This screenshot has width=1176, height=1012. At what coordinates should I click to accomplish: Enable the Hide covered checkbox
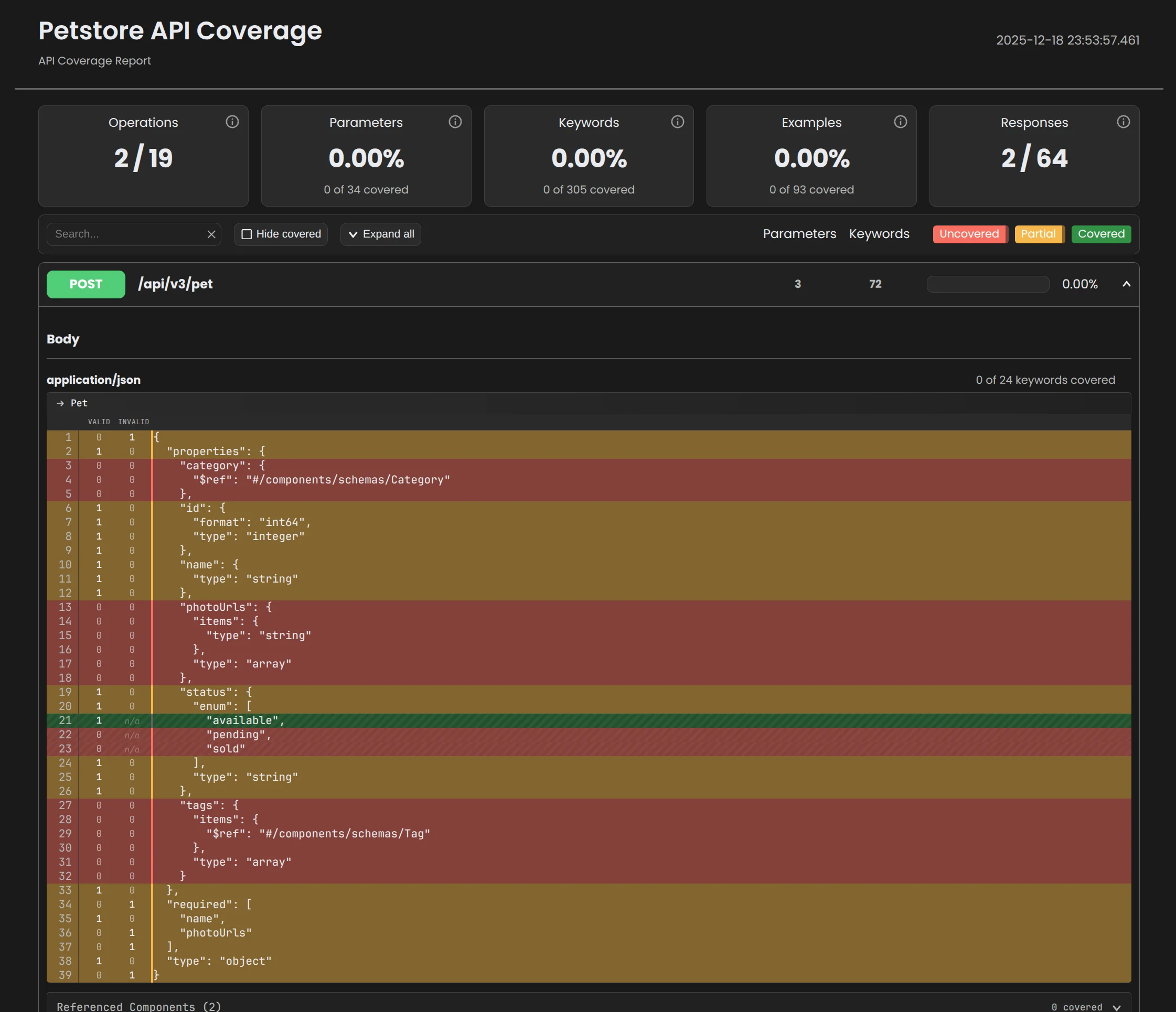tap(247, 234)
